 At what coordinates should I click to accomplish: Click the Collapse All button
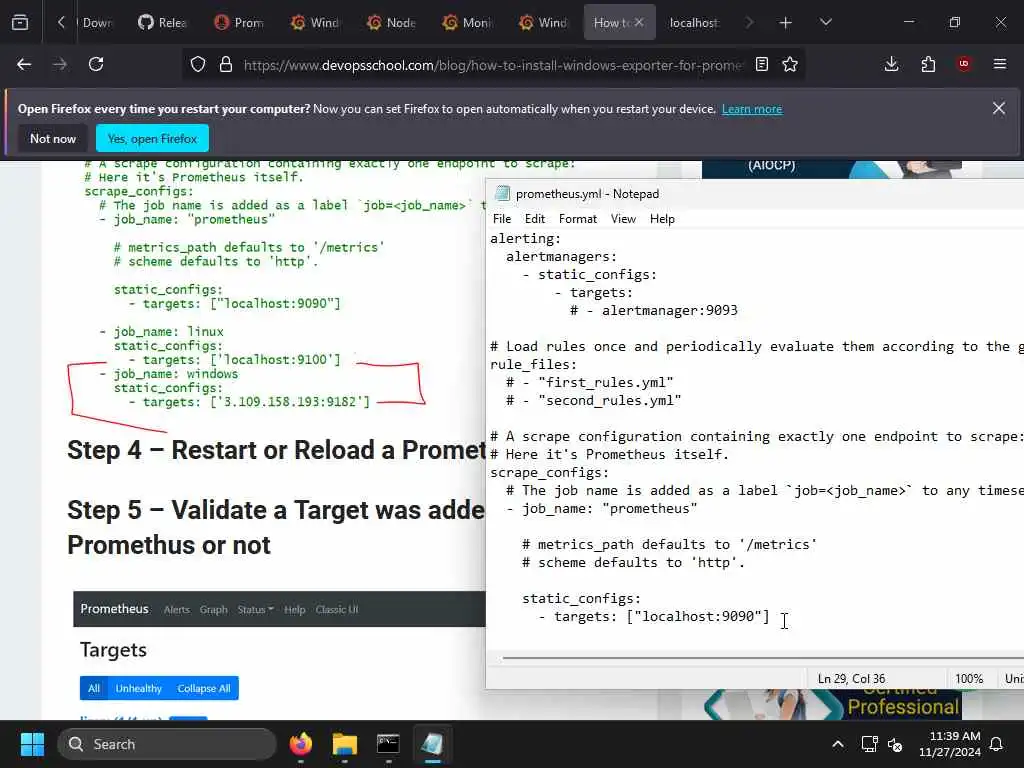click(204, 688)
